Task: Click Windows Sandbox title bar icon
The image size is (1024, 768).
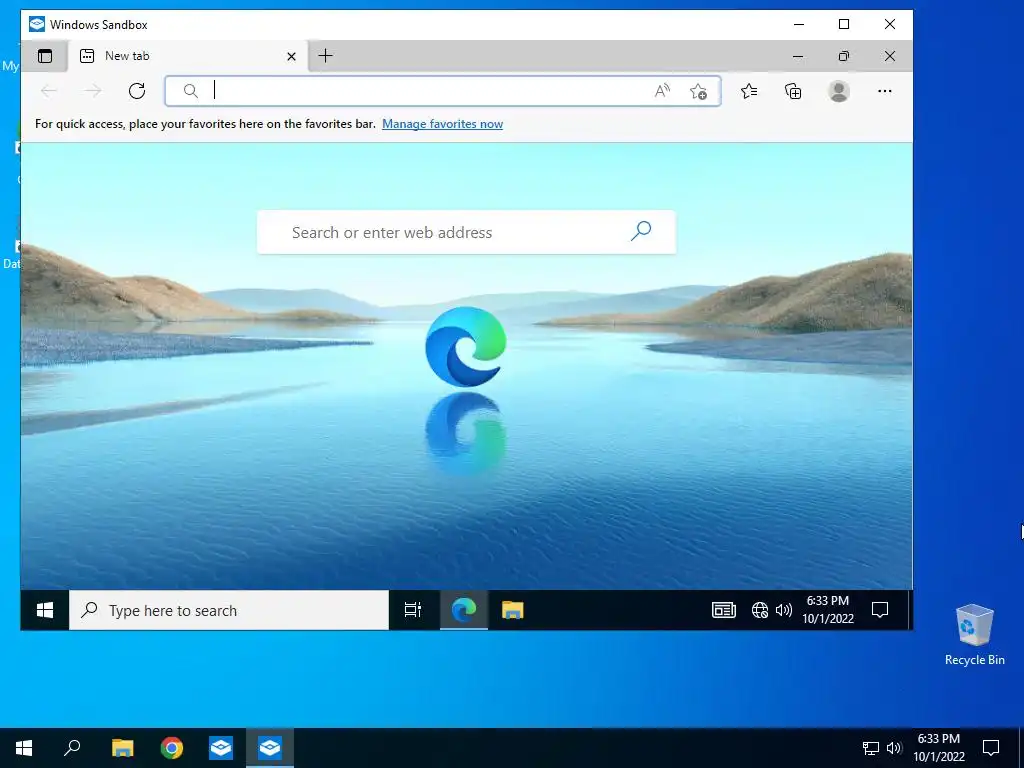Action: [x=37, y=24]
